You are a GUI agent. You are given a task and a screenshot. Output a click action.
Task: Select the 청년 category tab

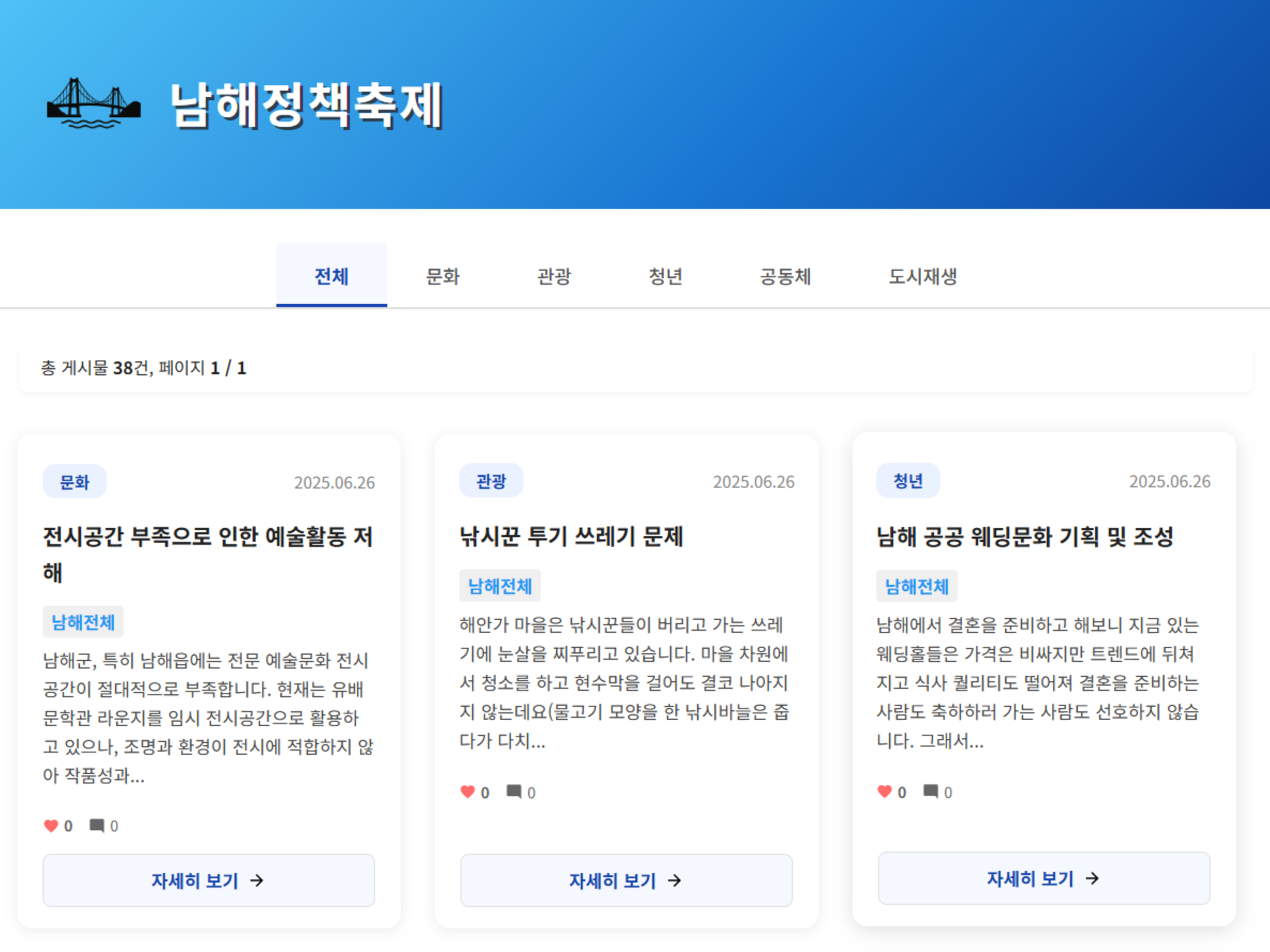click(665, 276)
